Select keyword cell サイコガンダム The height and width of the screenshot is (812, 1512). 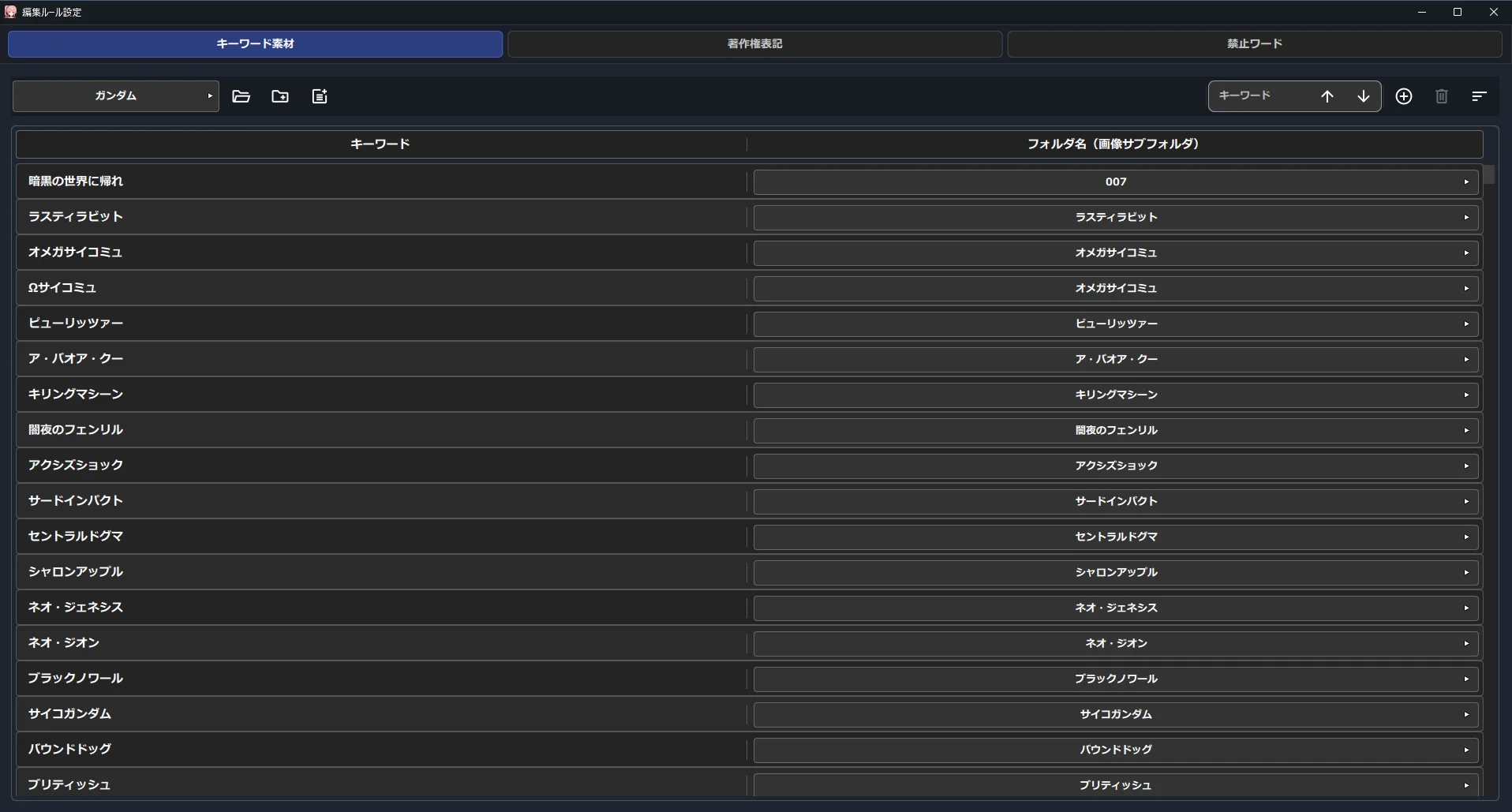[x=381, y=714]
